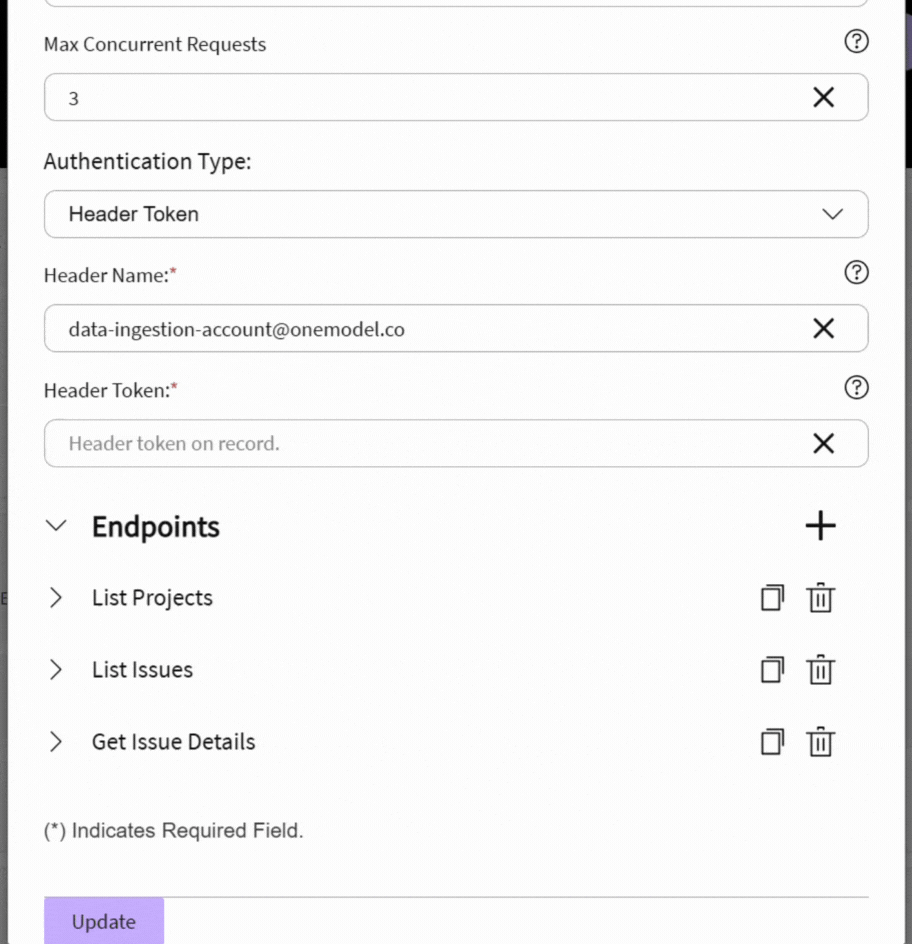Show help for Header Token
This screenshot has height=944, width=912.
tap(856, 388)
